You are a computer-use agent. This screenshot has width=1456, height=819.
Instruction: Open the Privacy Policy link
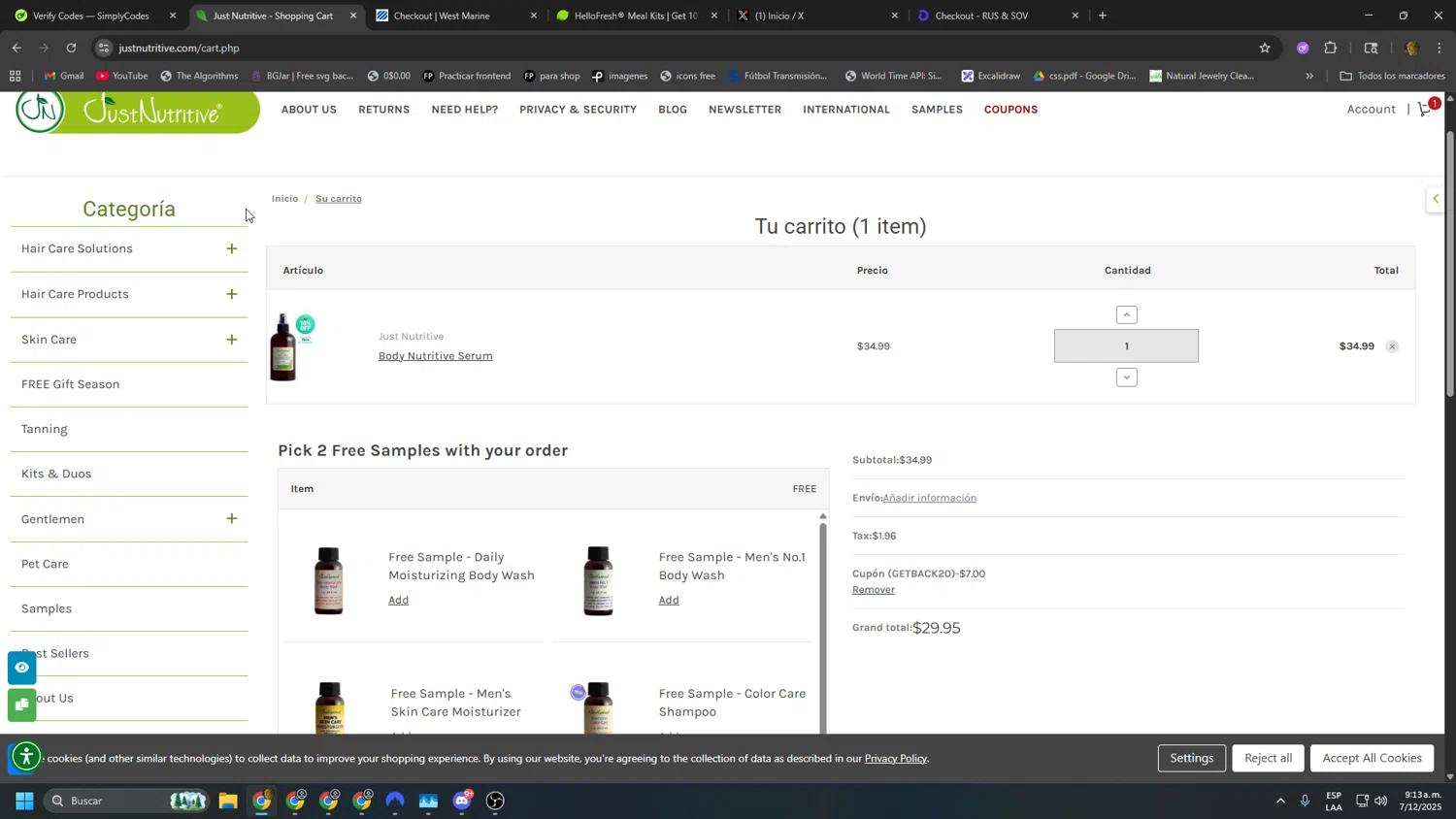[895, 759]
